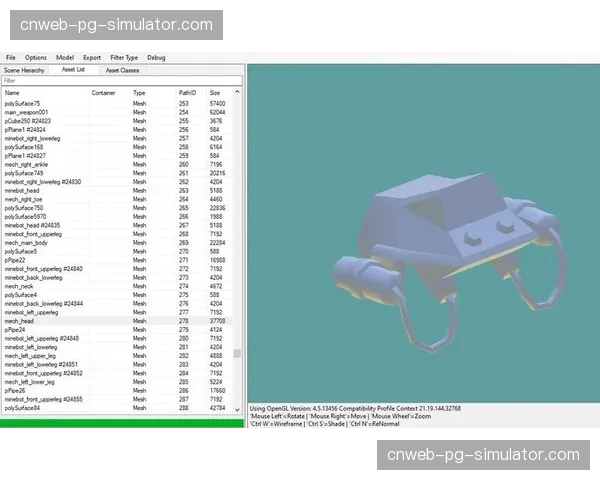Click the Type column header

[140, 93]
